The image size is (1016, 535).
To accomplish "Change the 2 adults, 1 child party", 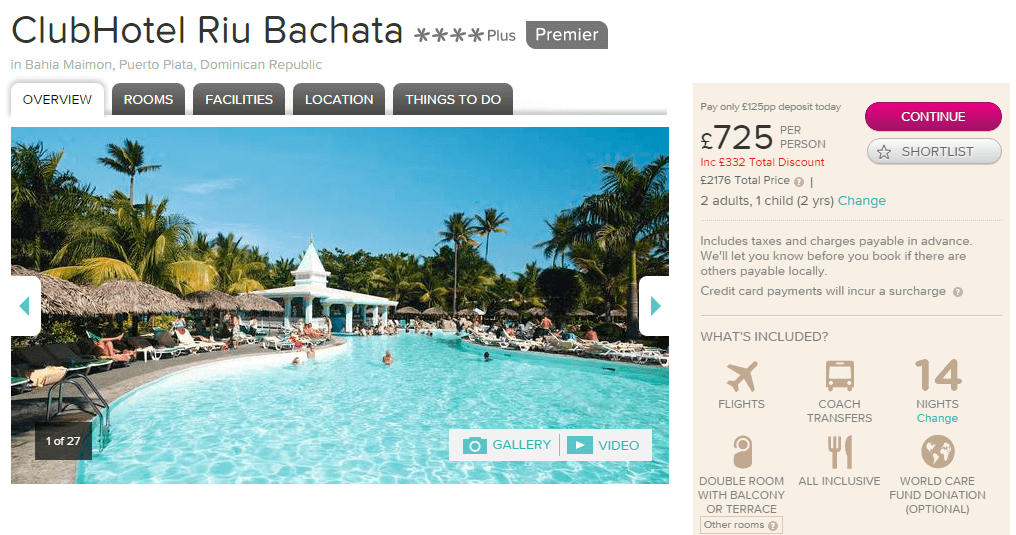I will coord(861,201).
